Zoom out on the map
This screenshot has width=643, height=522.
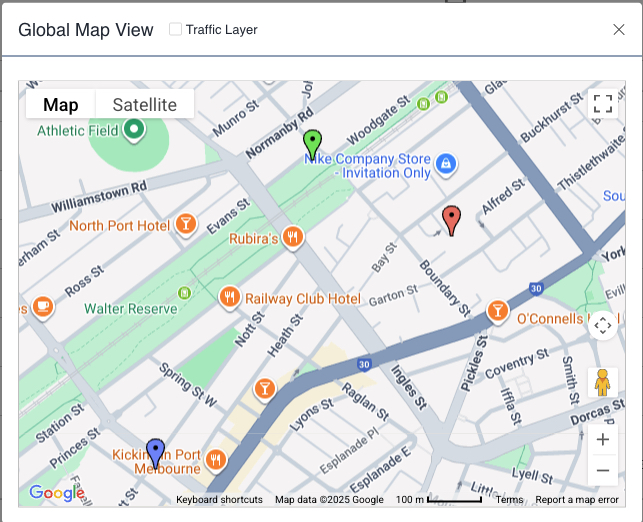point(603,470)
